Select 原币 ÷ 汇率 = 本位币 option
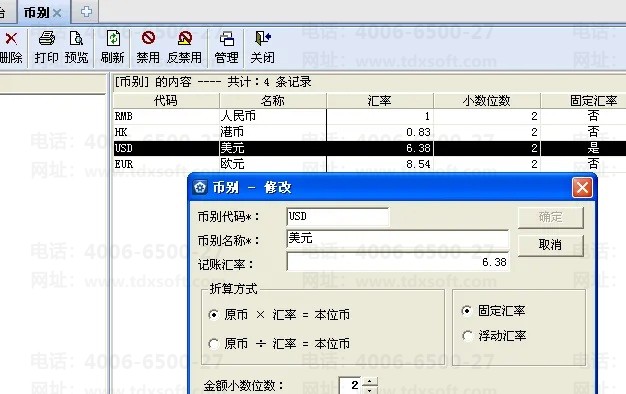626x394 pixels. click(214, 343)
